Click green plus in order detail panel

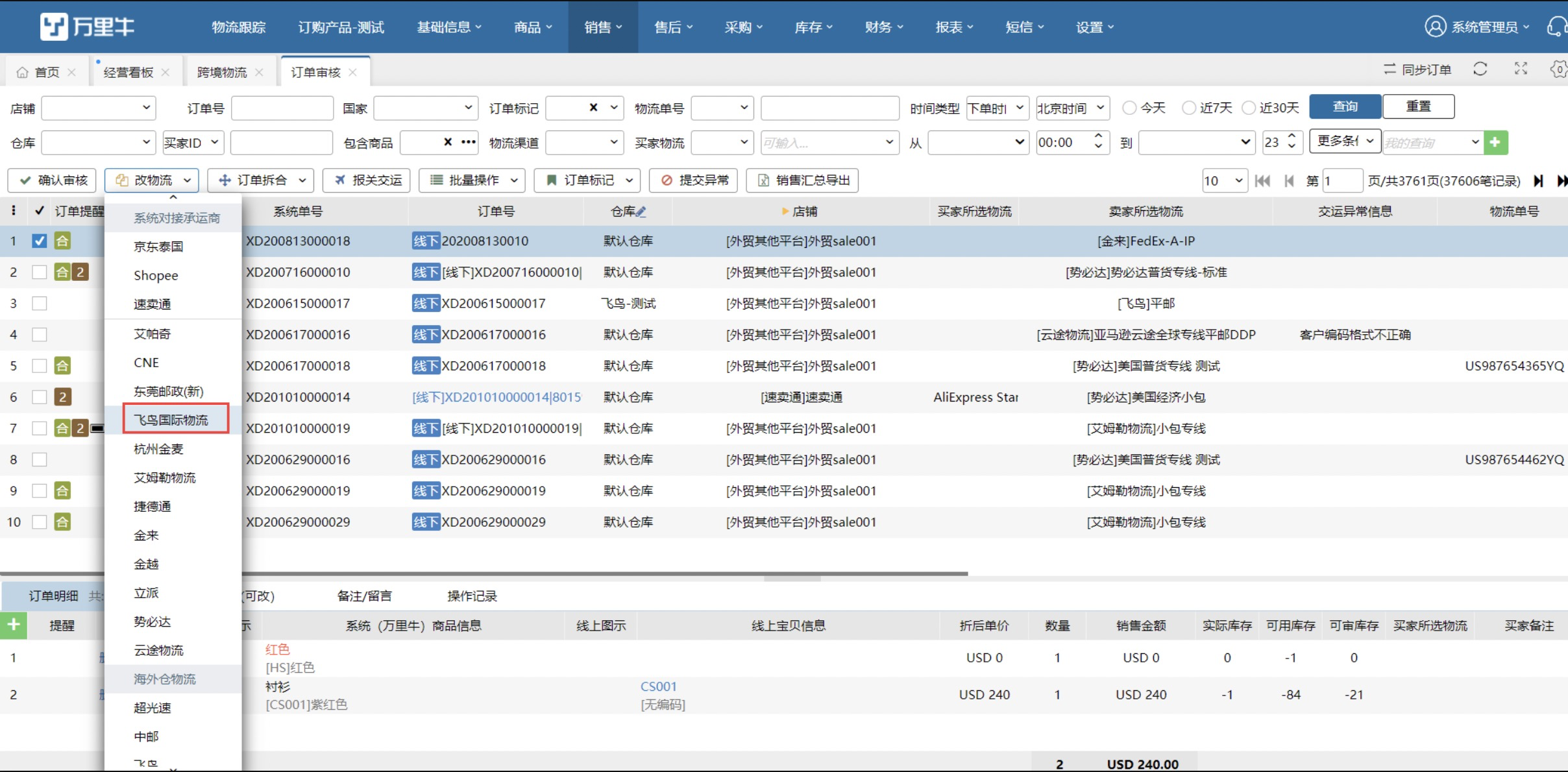[x=13, y=625]
